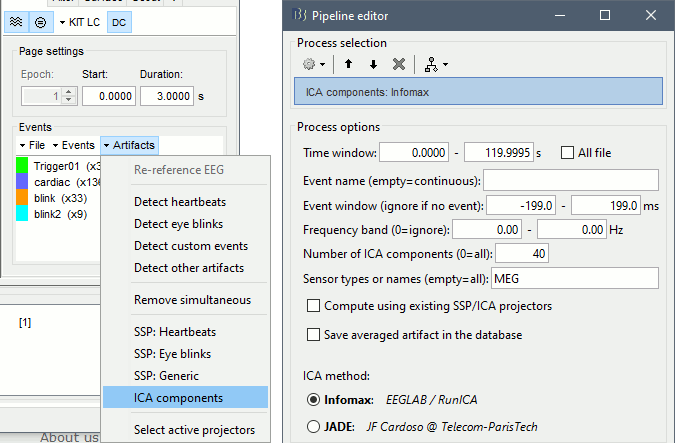Image resolution: width=675 pixels, height=443 pixels.
Task: Expand the KIT LC montage dropdown
Action: [80, 21]
